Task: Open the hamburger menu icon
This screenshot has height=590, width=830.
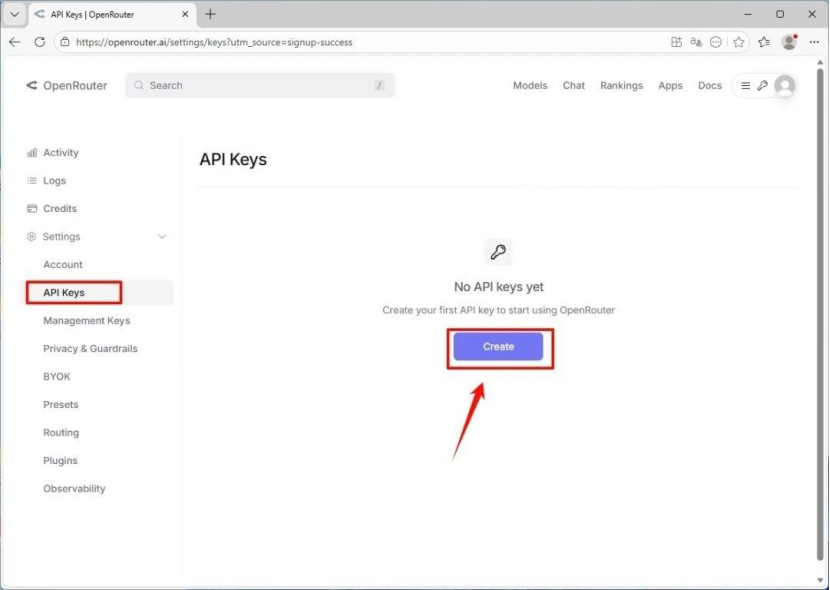Action: pos(745,85)
